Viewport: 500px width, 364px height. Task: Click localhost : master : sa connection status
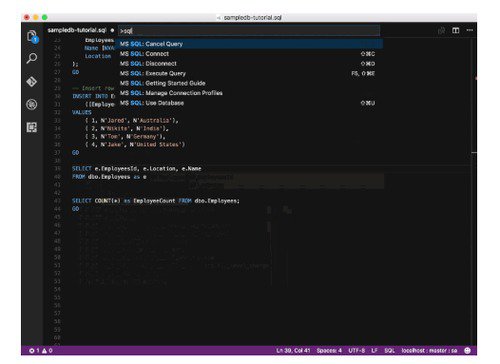pyautogui.click(x=429, y=350)
